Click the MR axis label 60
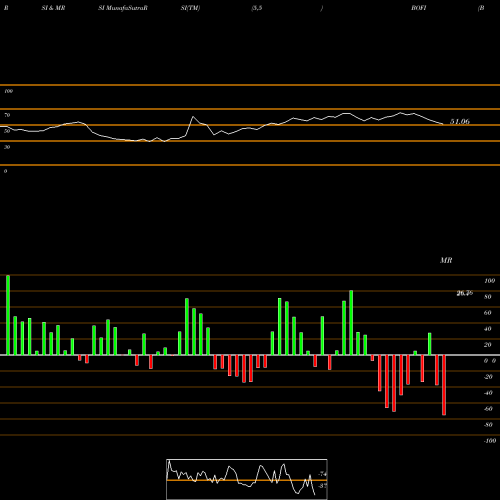Screen dimensions: 500x500 [x=488, y=313]
